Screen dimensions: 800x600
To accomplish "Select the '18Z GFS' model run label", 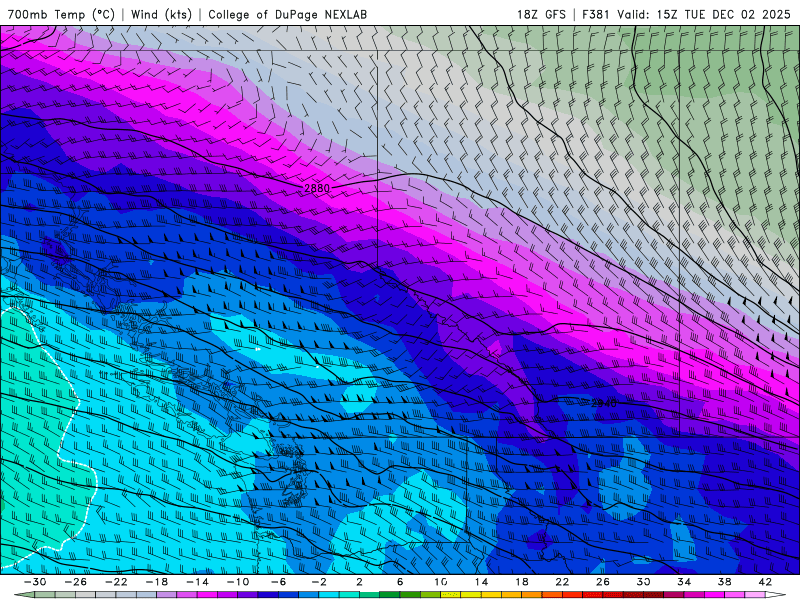I will pos(541,14).
